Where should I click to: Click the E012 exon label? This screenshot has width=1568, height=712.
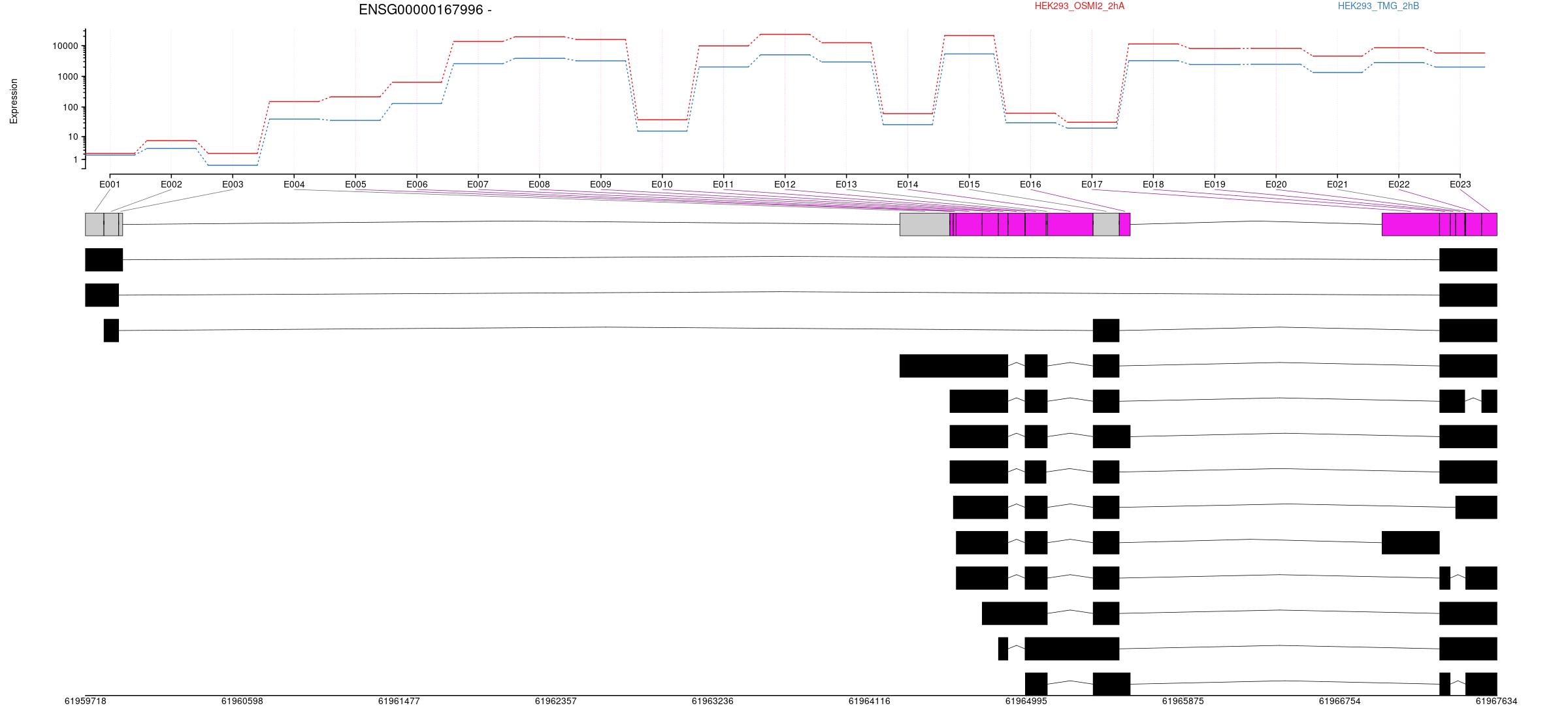click(785, 184)
